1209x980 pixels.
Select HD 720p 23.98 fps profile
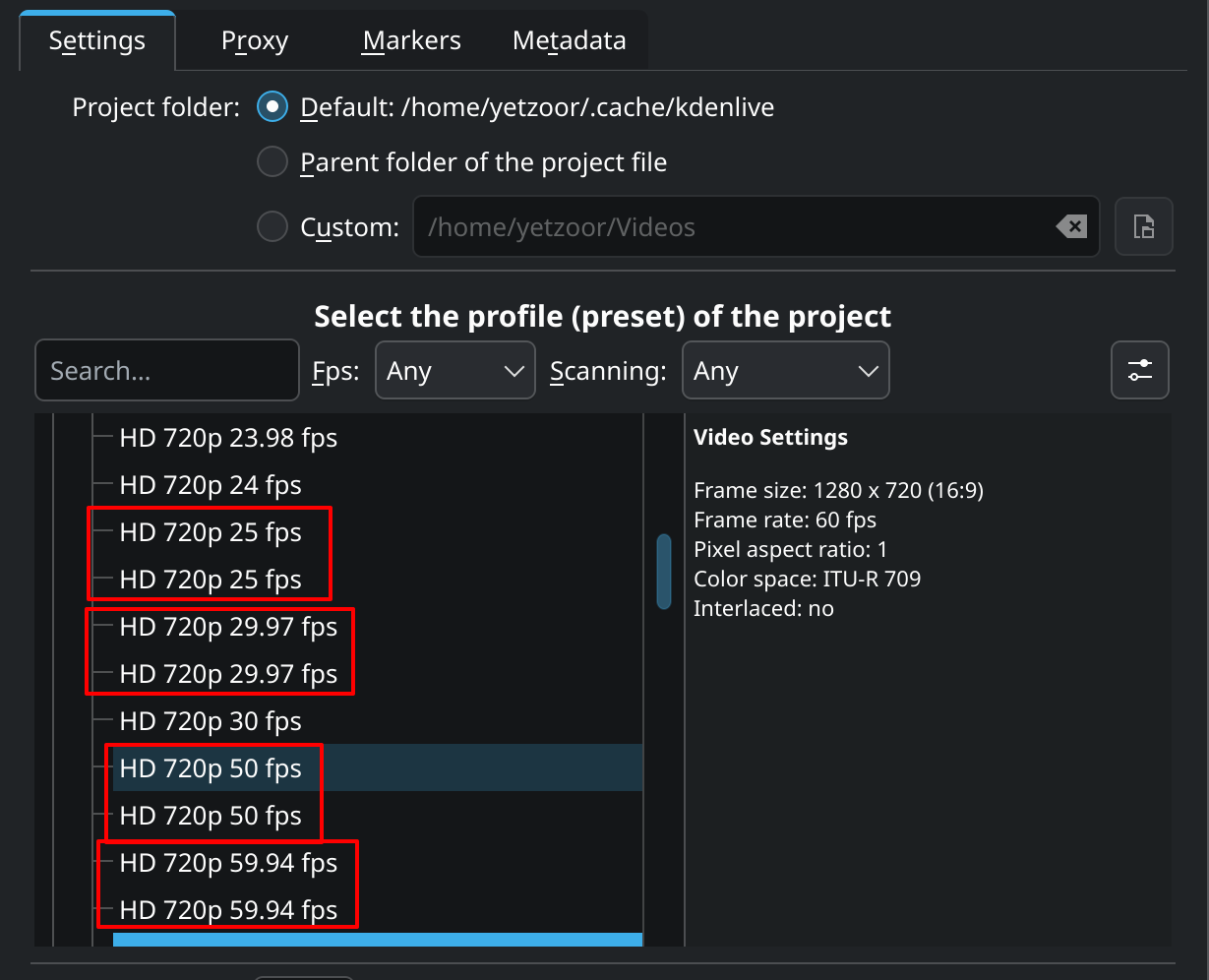(228, 438)
